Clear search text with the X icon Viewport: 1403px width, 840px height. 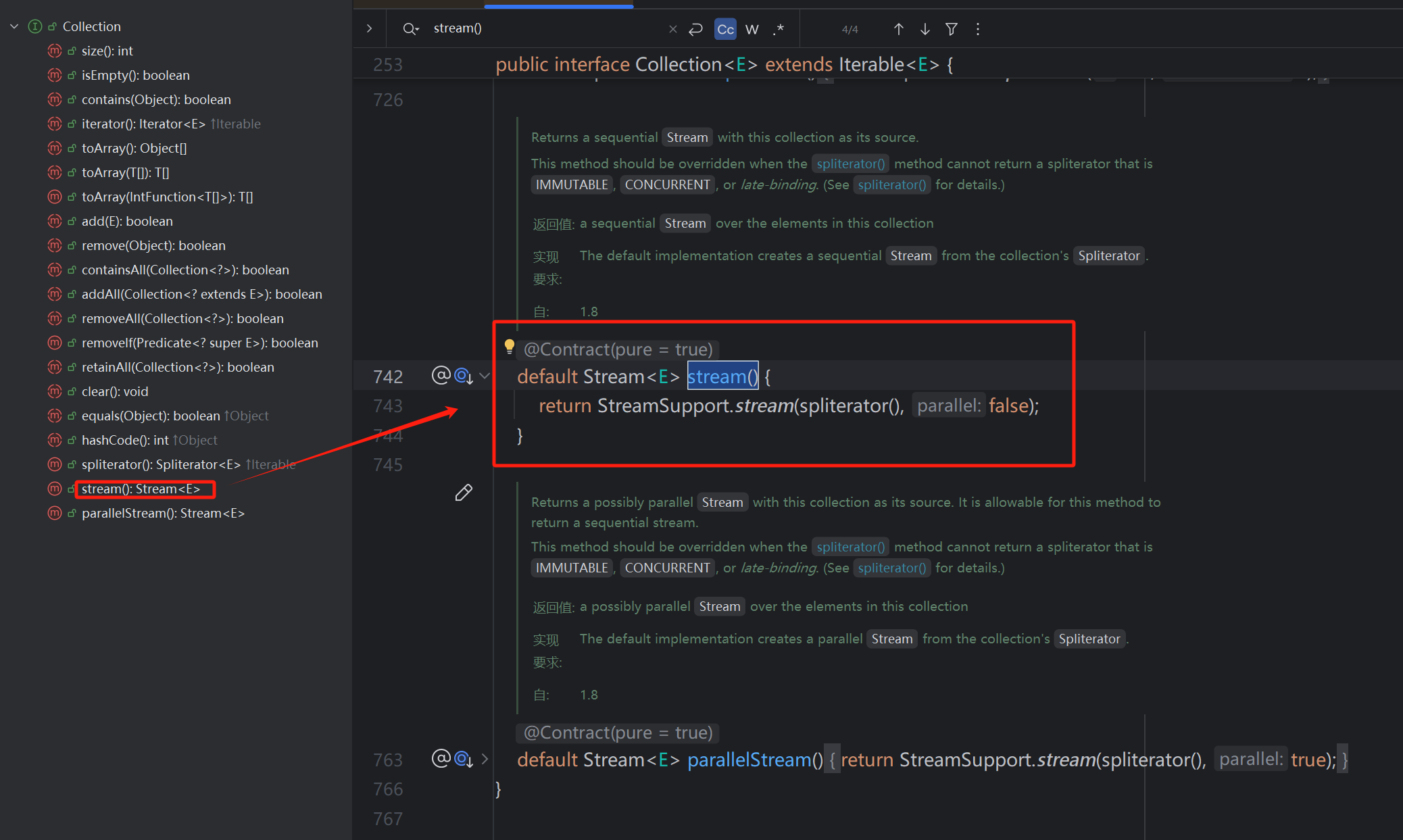(x=672, y=28)
